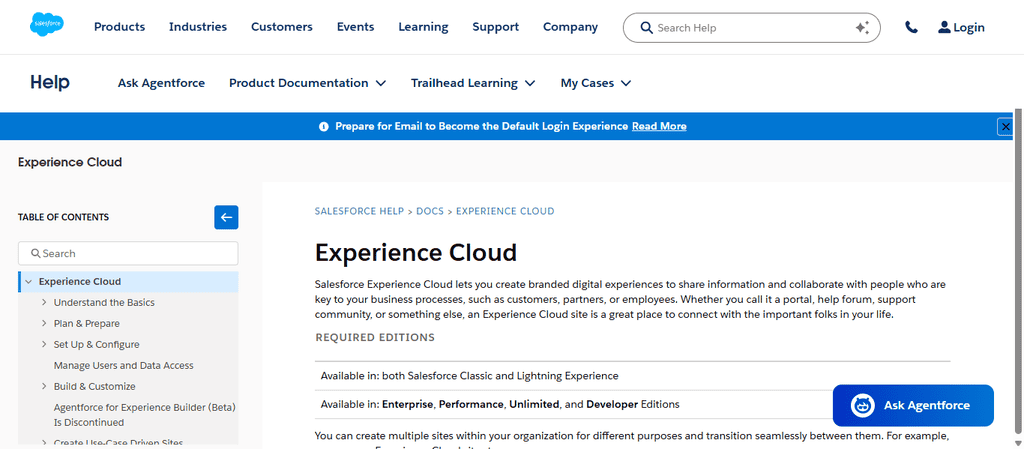Viewport: 1024px width, 449px height.
Task: Collapse the Experience Cloud tree node
Action: click(x=28, y=282)
